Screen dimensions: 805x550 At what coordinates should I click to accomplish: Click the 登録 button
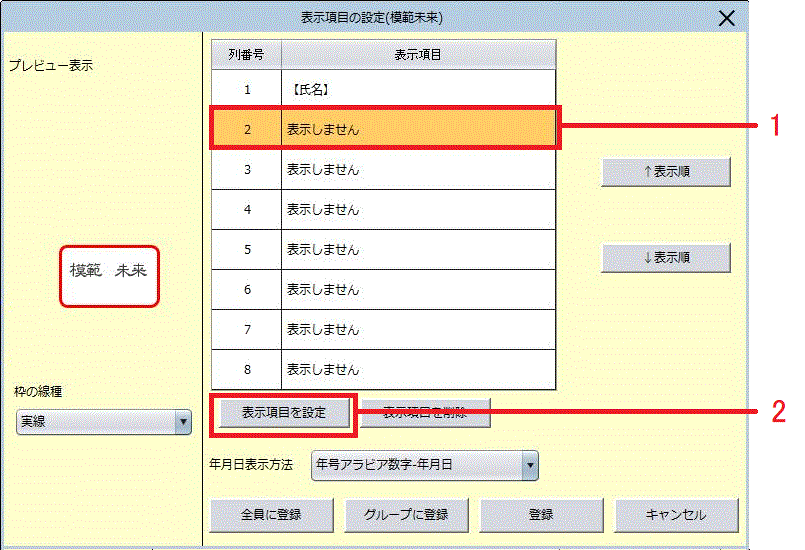pos(541,515)
